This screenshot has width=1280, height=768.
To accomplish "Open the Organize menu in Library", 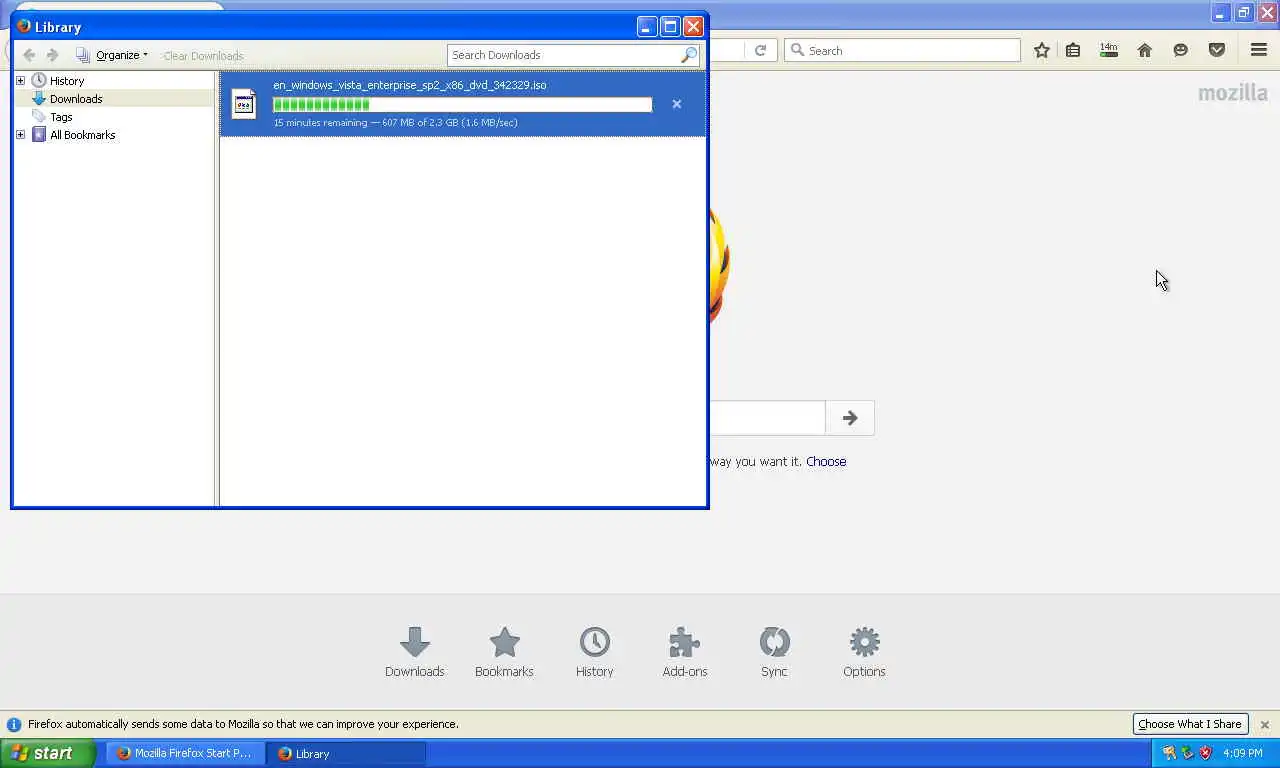I will pos(112,55).
